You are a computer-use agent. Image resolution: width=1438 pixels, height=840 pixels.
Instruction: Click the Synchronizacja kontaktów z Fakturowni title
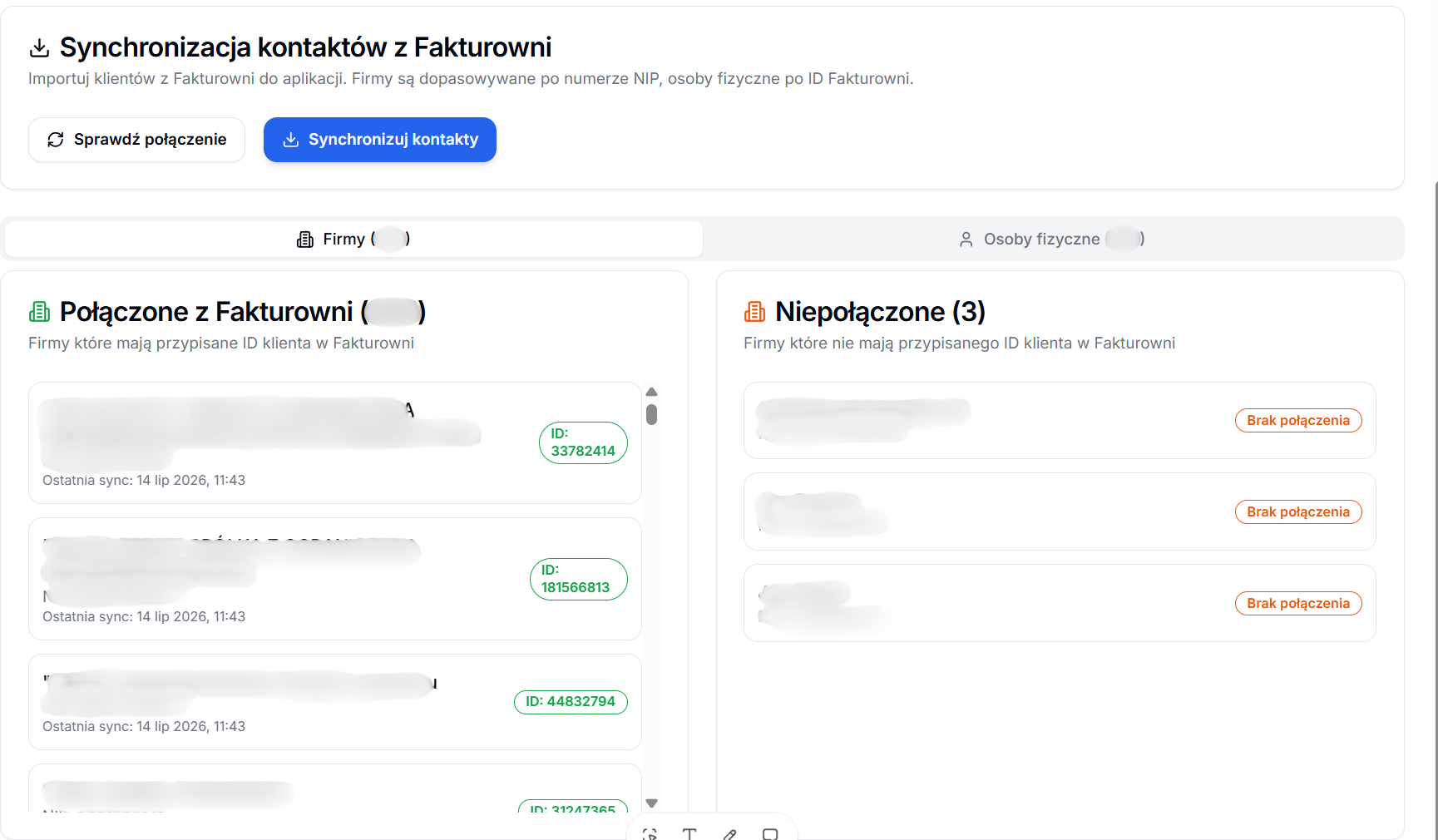305,48
